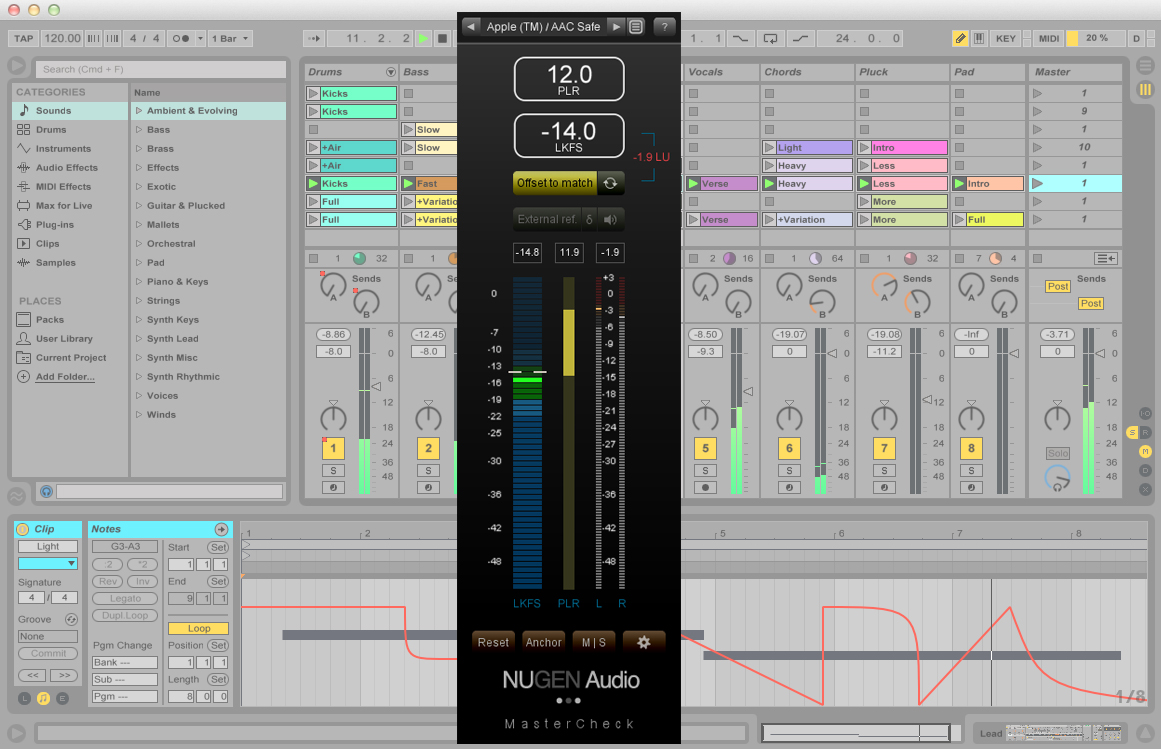Image resolution: width=1161 pixels, height=749 pixels.
Task: Toggle the computer MIDI keyboard icon
Action: point(980,38)
